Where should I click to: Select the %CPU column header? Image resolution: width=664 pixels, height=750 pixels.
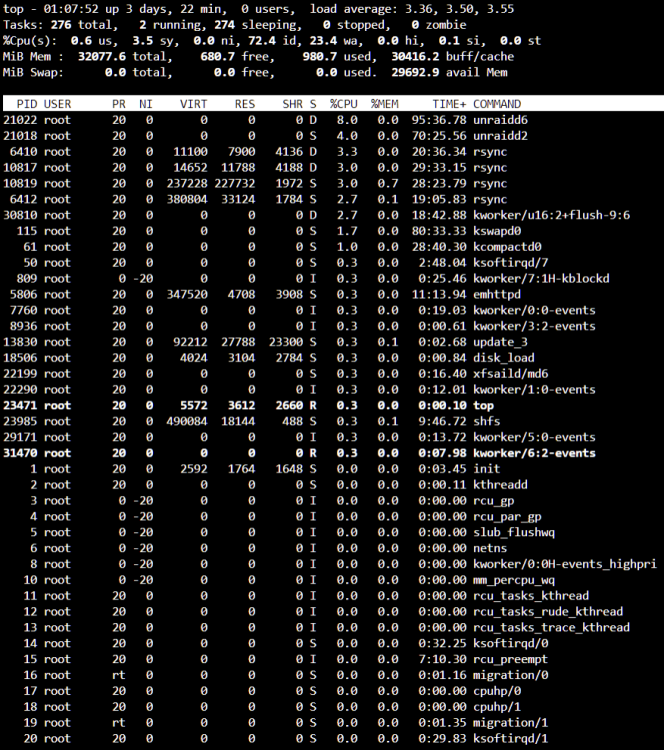click(x=343, y=104)
